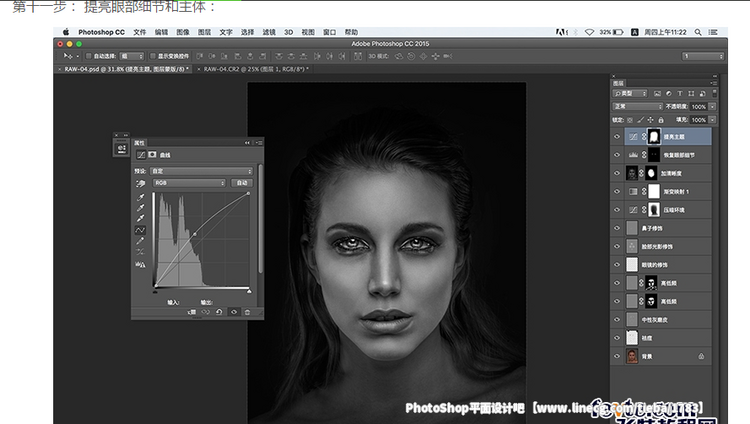The image size is (750, 424).
Task: Clip the adjustment to the layer below
Action: pyautogui.click(x=192, y=312)
